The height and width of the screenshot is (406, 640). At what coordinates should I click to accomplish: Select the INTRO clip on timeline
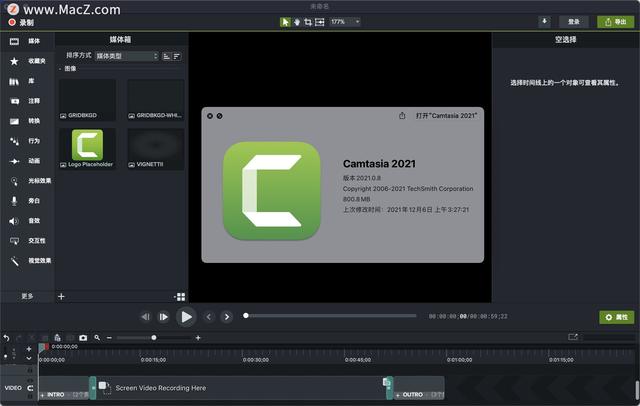pos(64,388)
